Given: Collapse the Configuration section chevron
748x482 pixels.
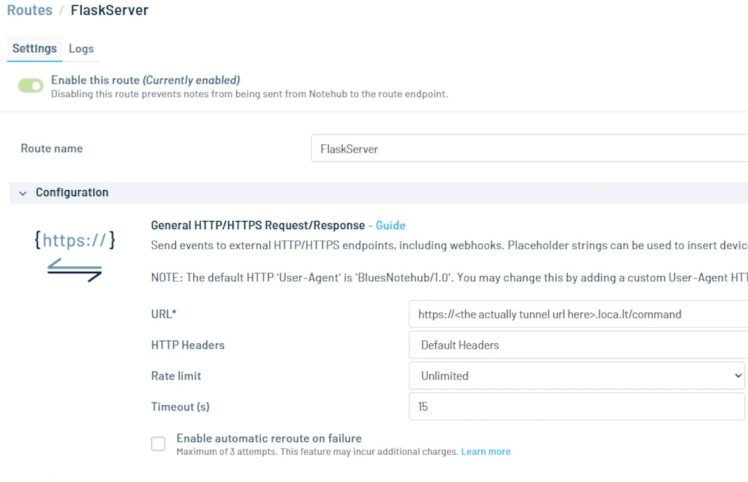Looking at the screenshot, I should click(23, 193).
